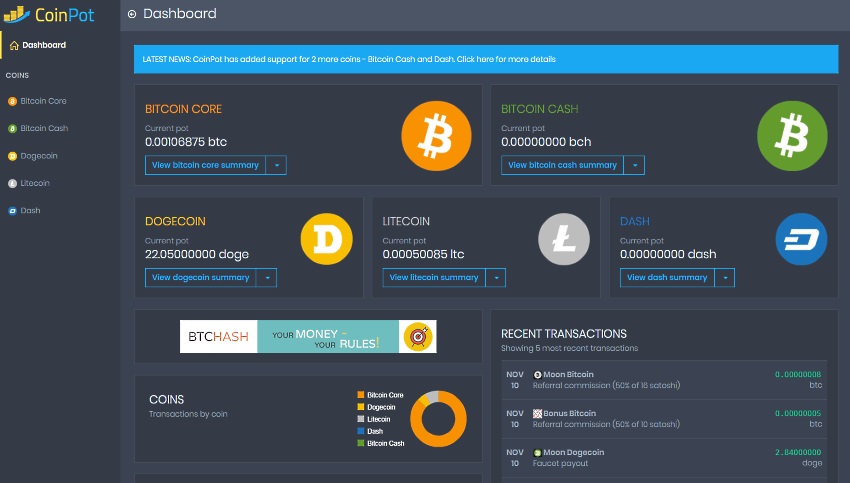Click the coins donut chart
The width and height of the screenshot is (850, 483).
tap(438, 418)
